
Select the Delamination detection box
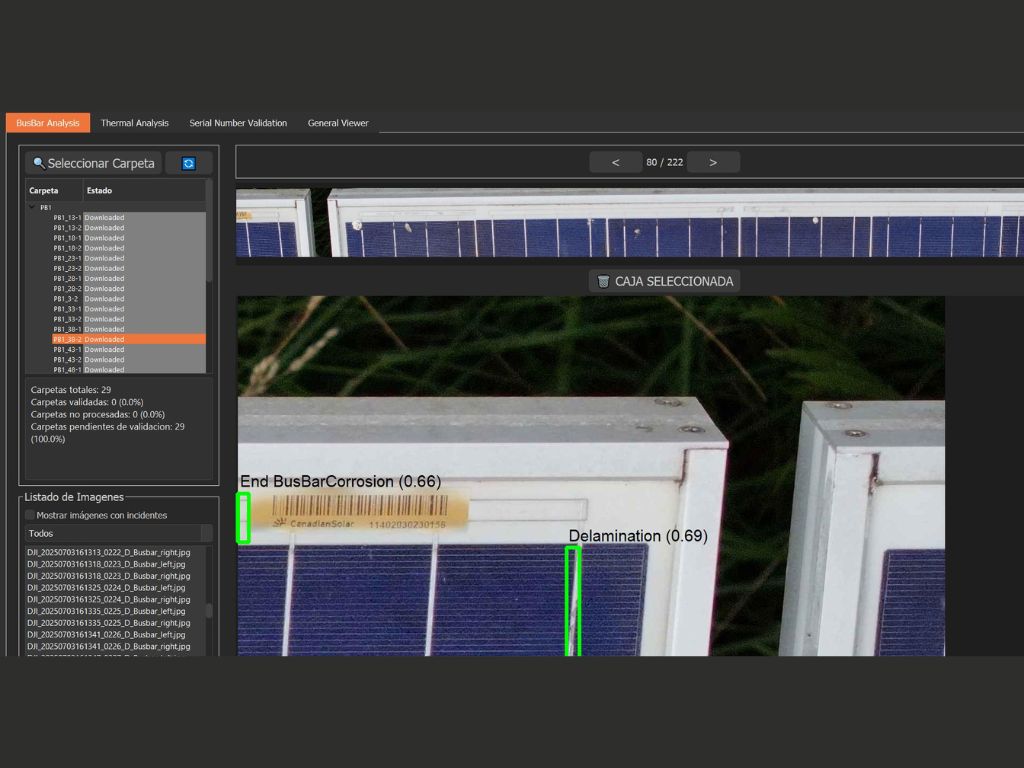(x=573, y=600)
